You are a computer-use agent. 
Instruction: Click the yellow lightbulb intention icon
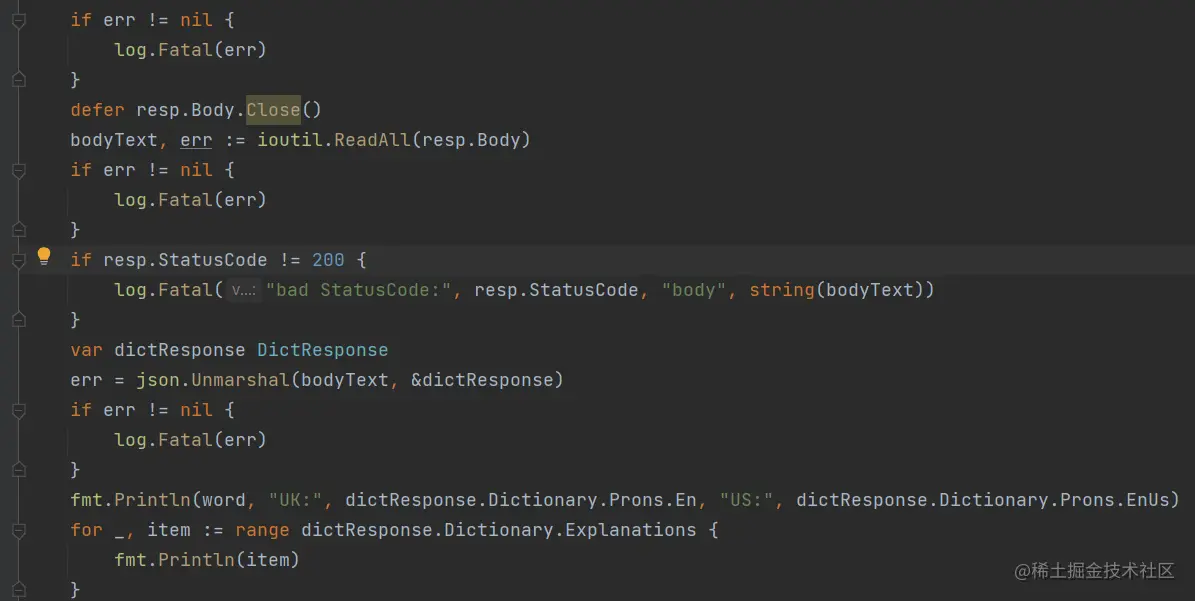(x=44, y=256)
